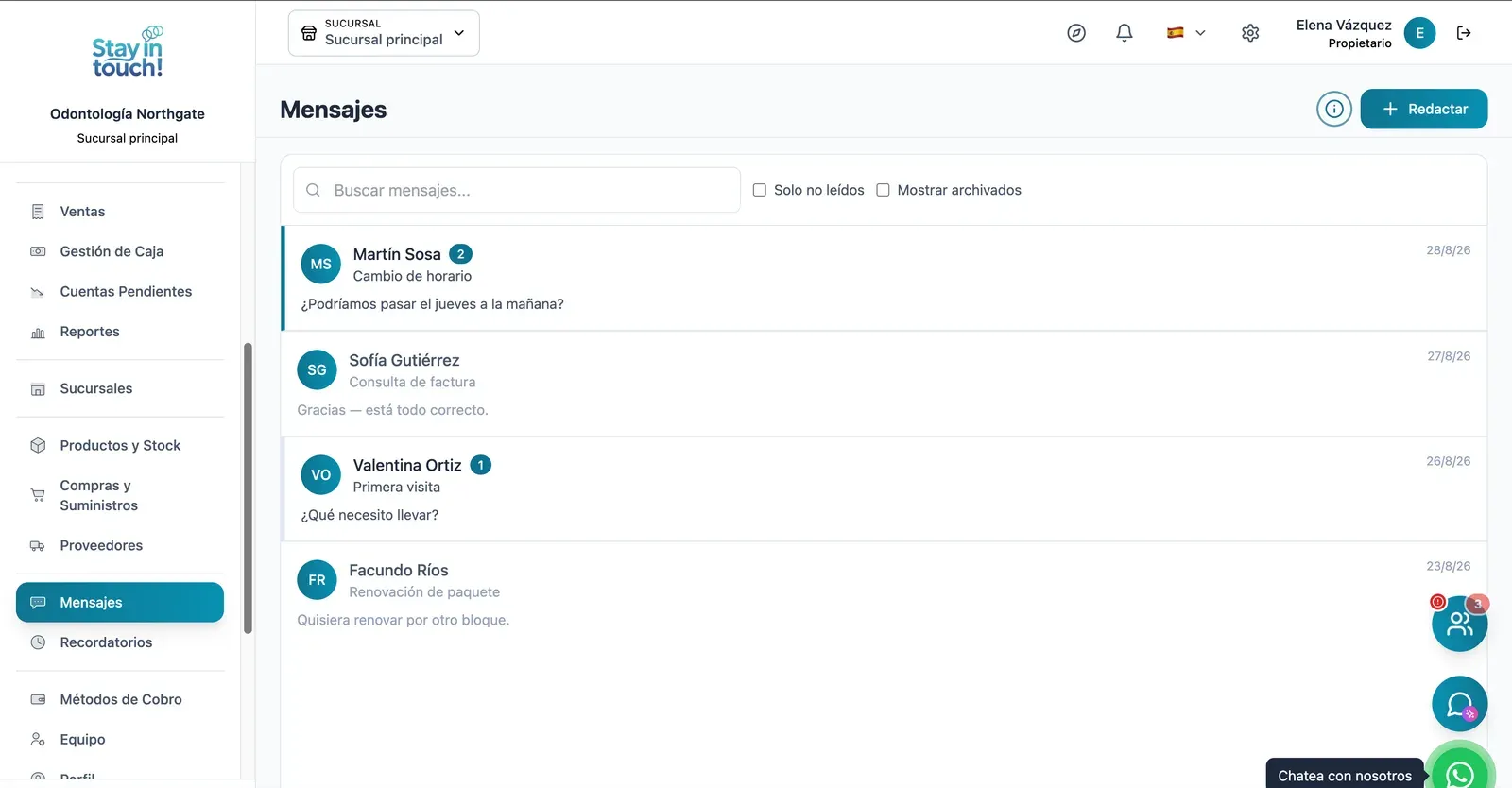Open the floating chat assistant bubble
1512x788 pixels.
coord(1460,704)
